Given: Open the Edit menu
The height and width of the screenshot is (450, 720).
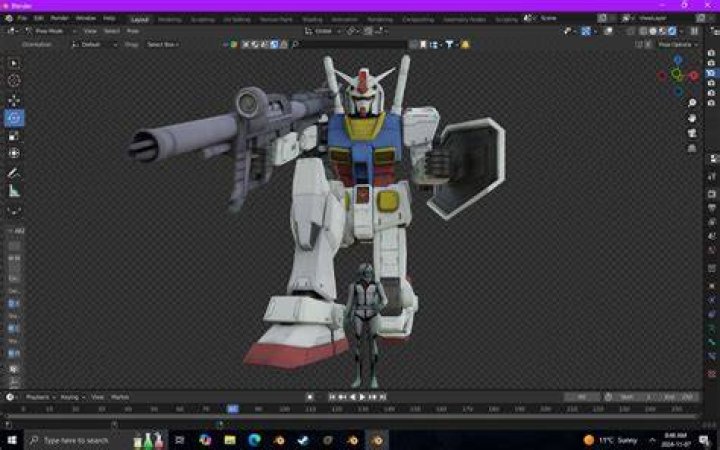Looking at the screenshot, I should (x=39, y=18).
